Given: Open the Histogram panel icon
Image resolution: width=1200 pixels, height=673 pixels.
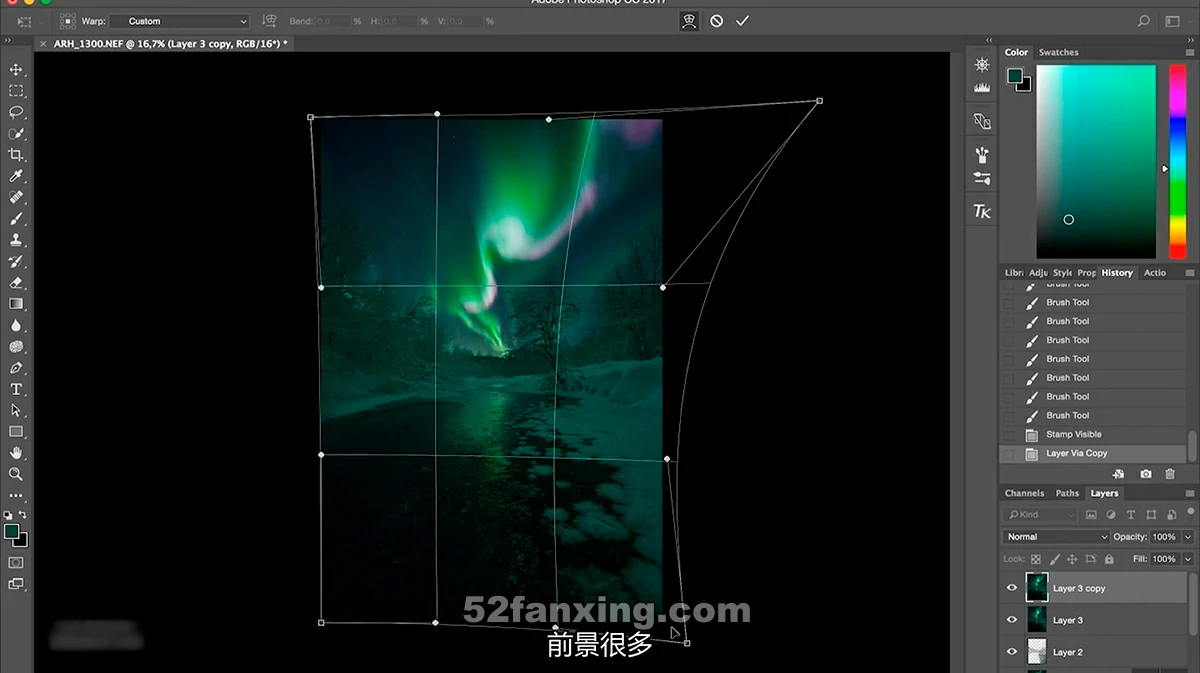Looking at the screenshot, I should pyautogui.click(x=982, y=88).
